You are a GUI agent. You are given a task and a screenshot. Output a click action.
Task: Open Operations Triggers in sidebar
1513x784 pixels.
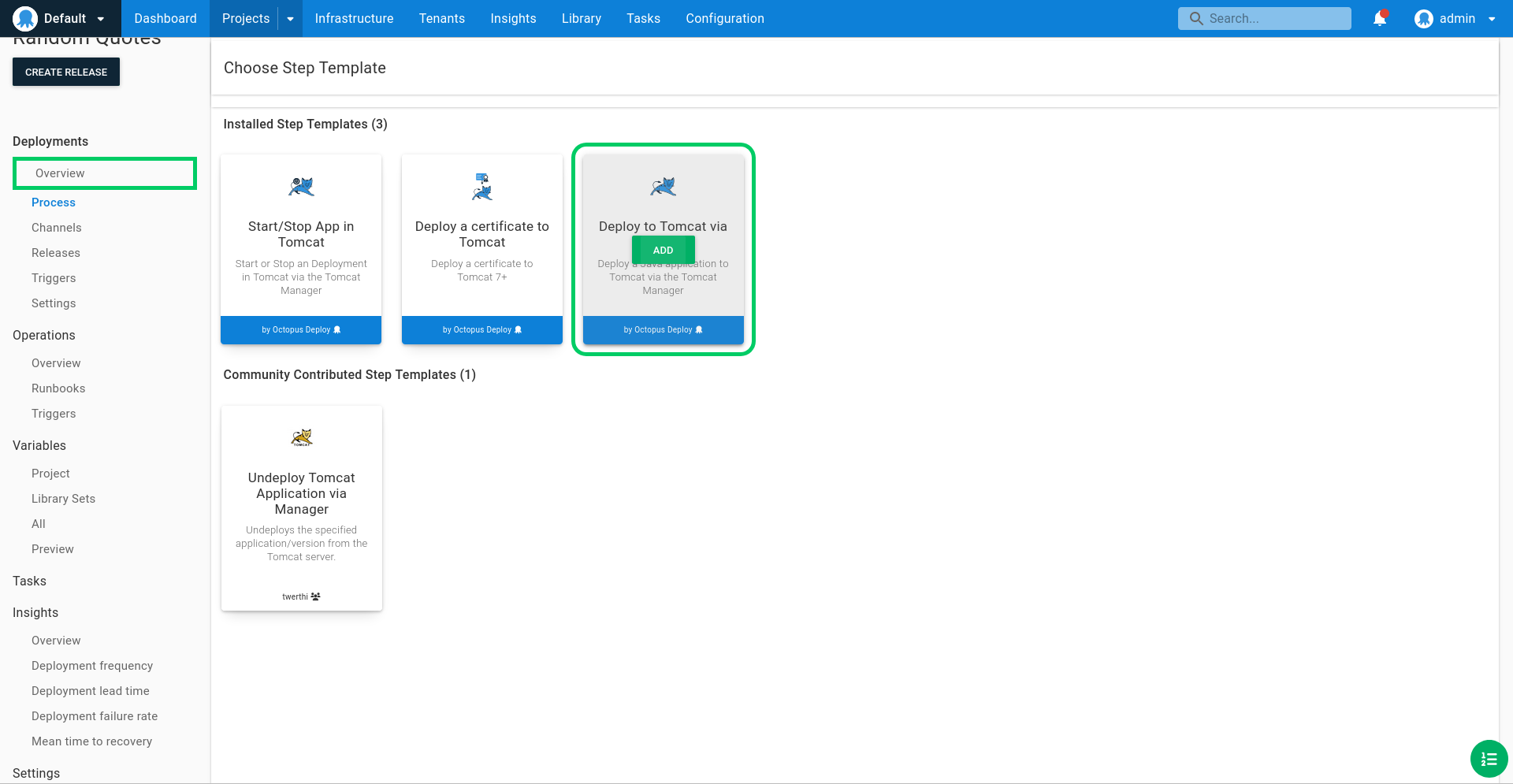tap(54, 414)
